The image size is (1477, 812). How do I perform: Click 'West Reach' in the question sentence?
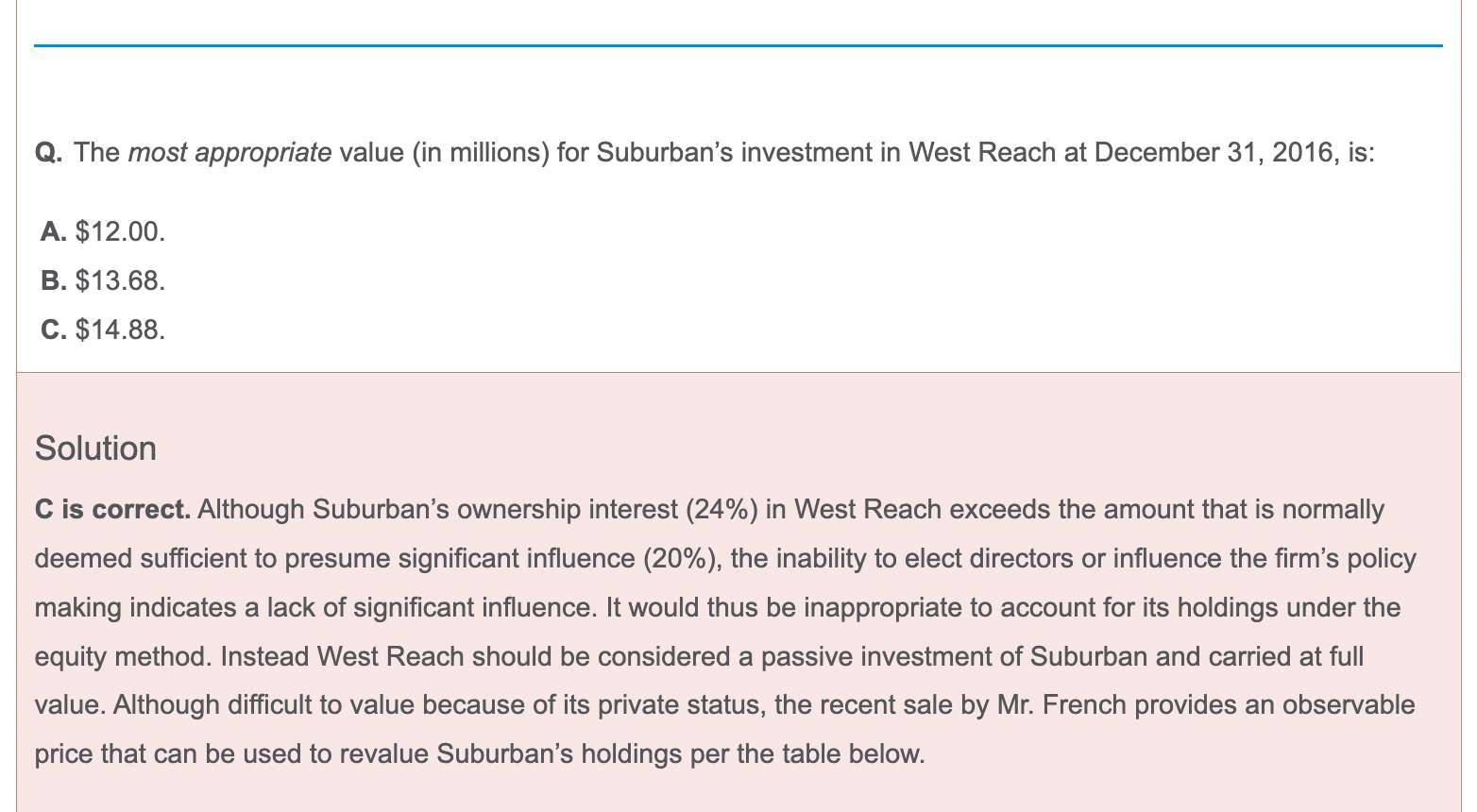[982, 152]
